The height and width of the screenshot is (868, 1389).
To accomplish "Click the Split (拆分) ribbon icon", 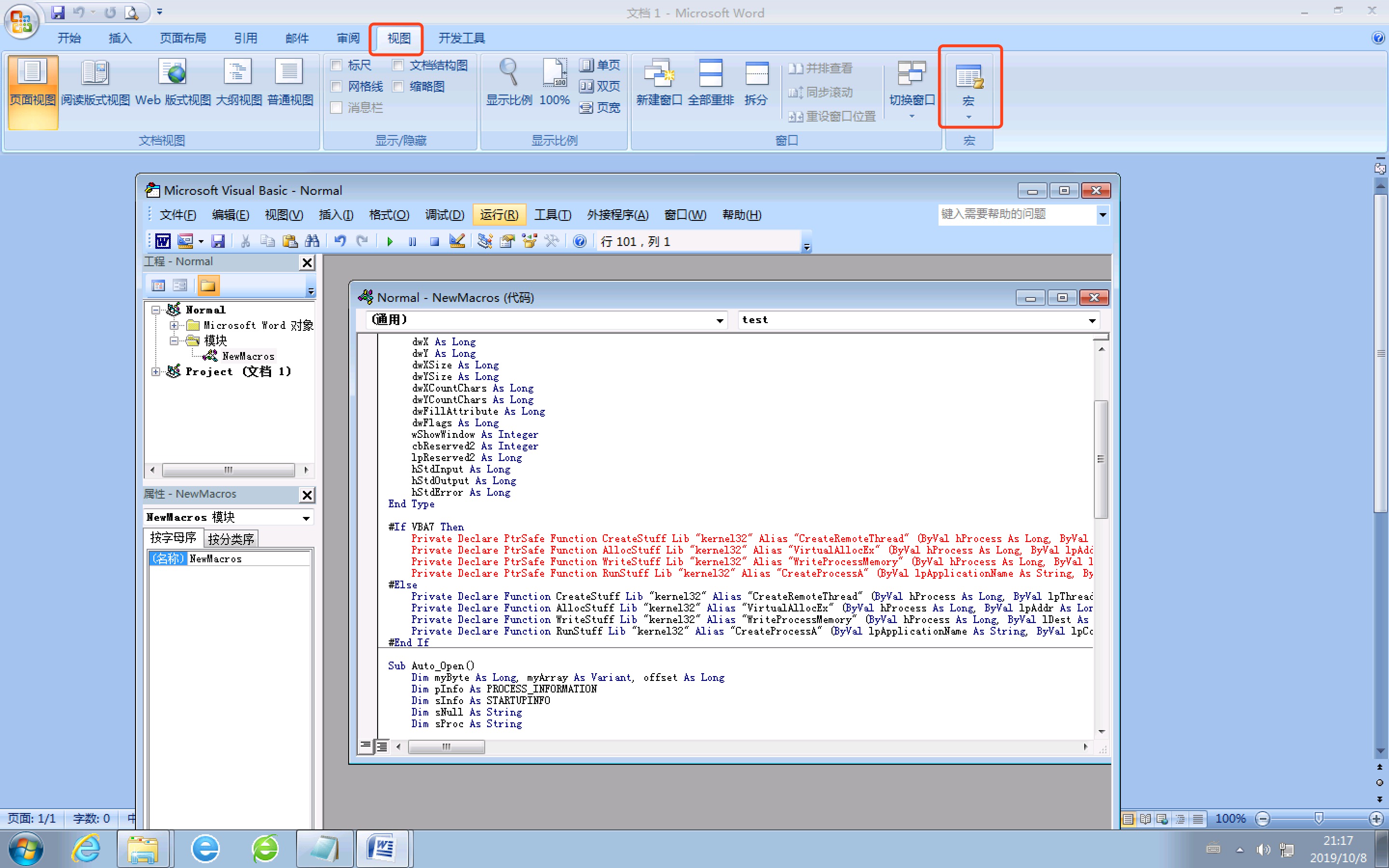I will click(x=756, y=82).
